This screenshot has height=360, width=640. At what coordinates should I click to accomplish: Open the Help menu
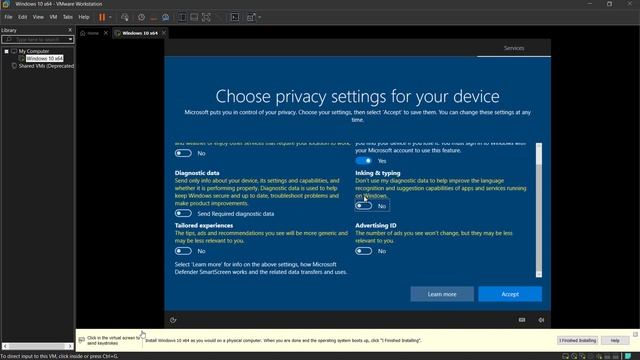(84, 17)
